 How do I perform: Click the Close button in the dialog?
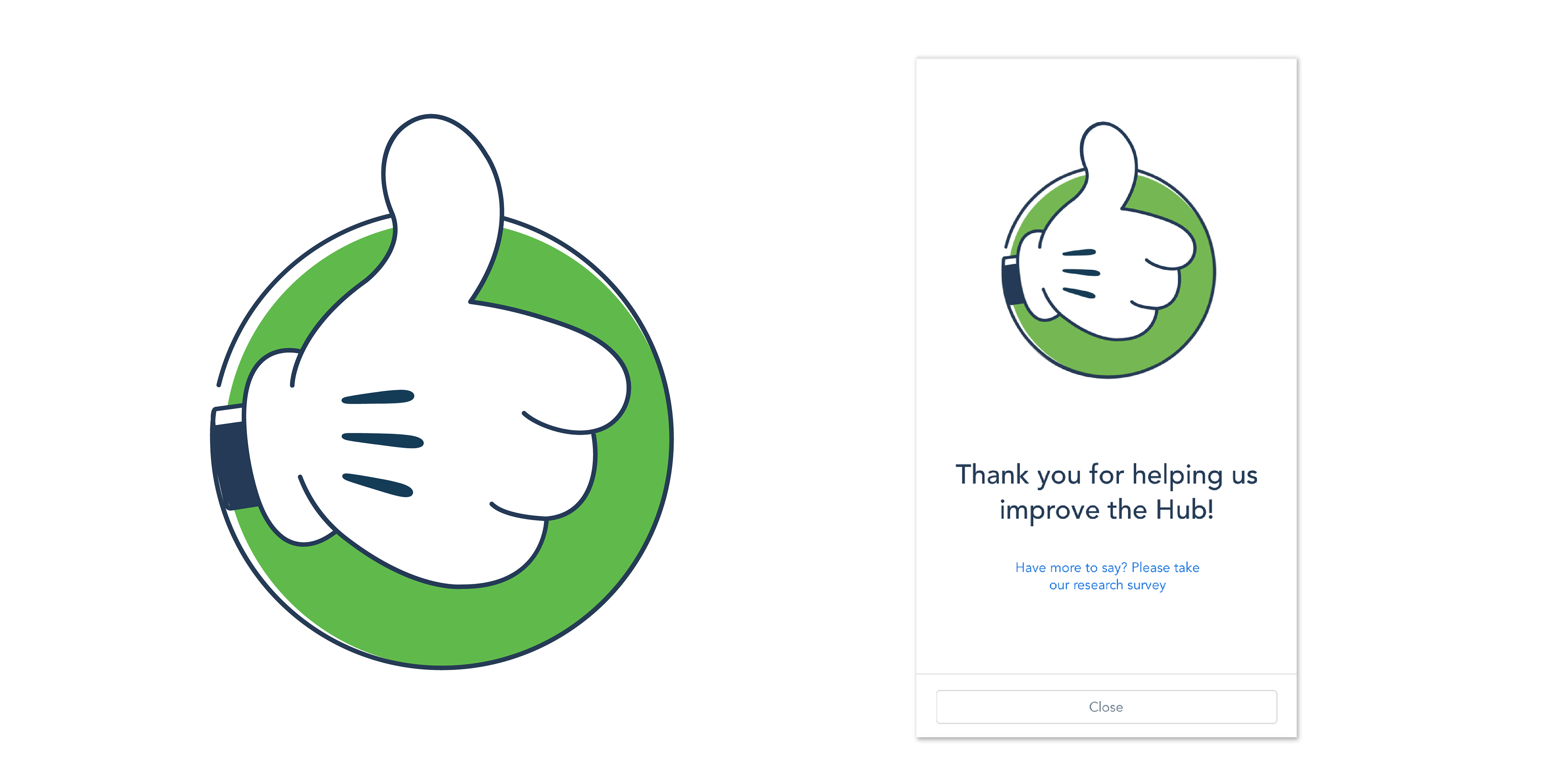coord(1106,707)
